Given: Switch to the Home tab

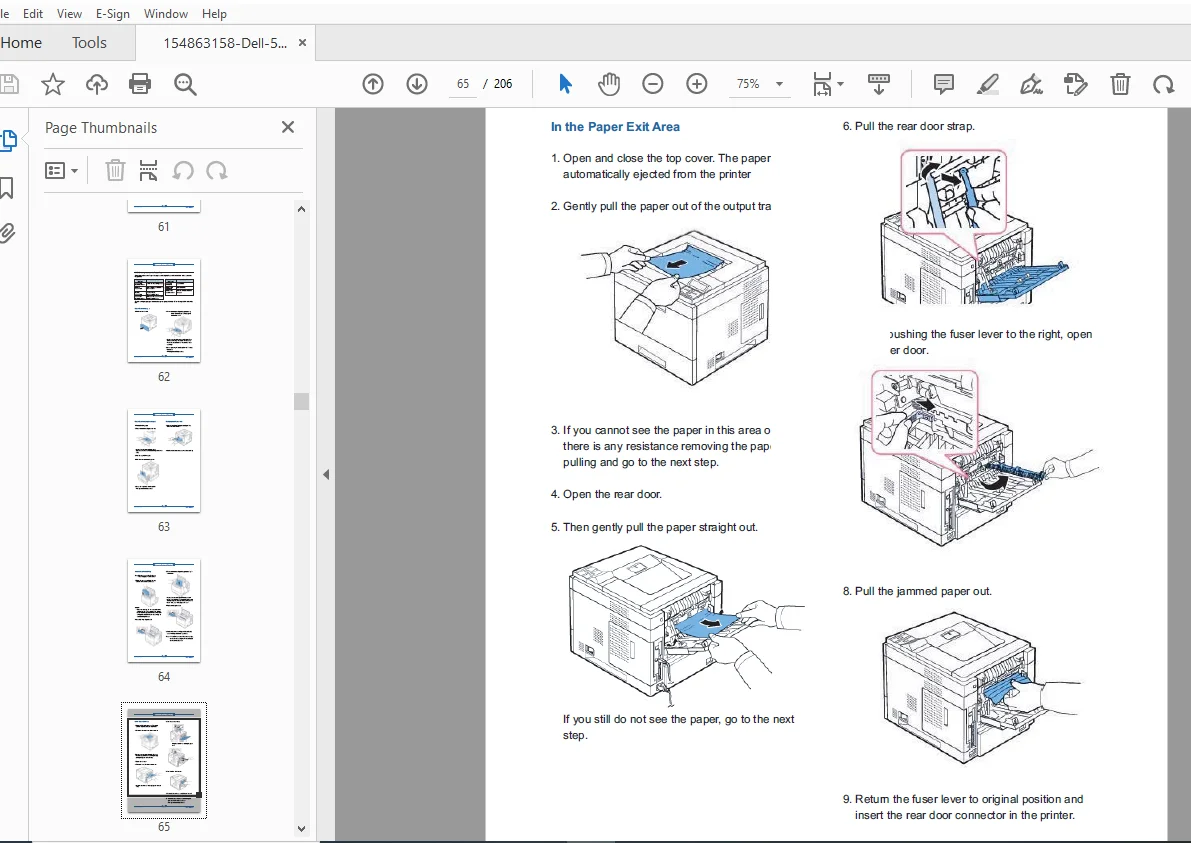Looking at the screenshot, I should click(21, 43).
